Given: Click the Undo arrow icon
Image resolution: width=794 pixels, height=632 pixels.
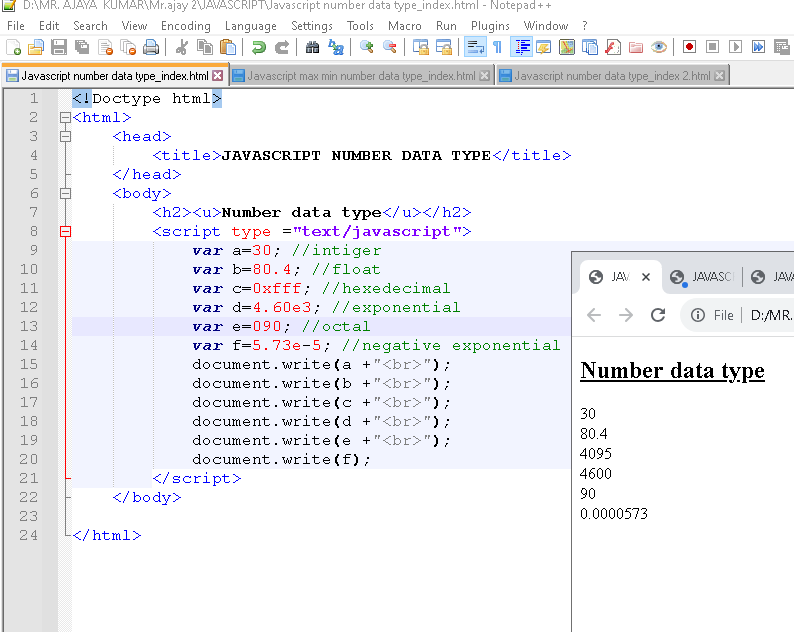Looking at the screenshot, I should 259,47.
